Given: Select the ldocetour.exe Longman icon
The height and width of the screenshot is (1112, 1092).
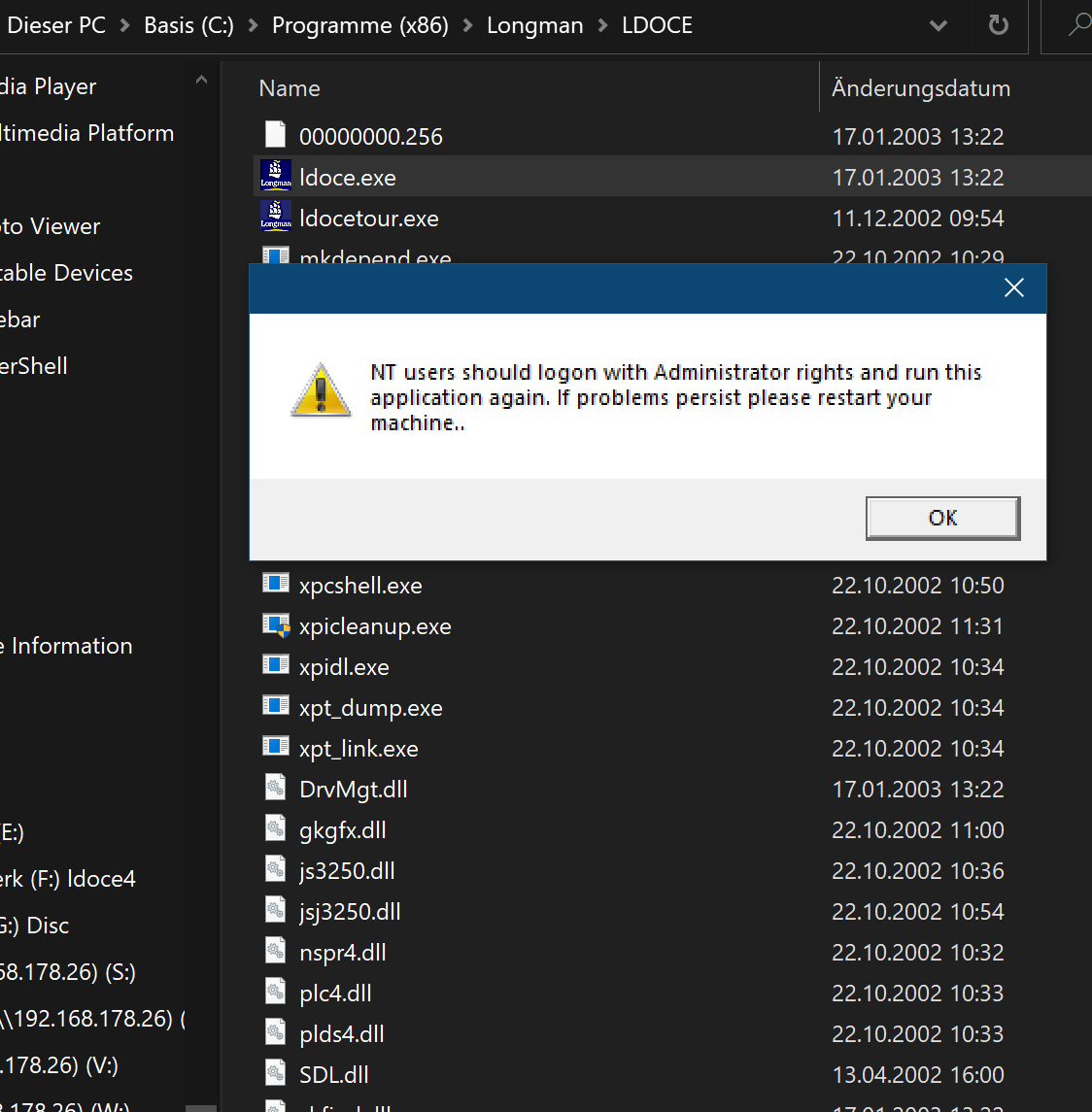Looking at the screenshot, I should tap(275, 217).
